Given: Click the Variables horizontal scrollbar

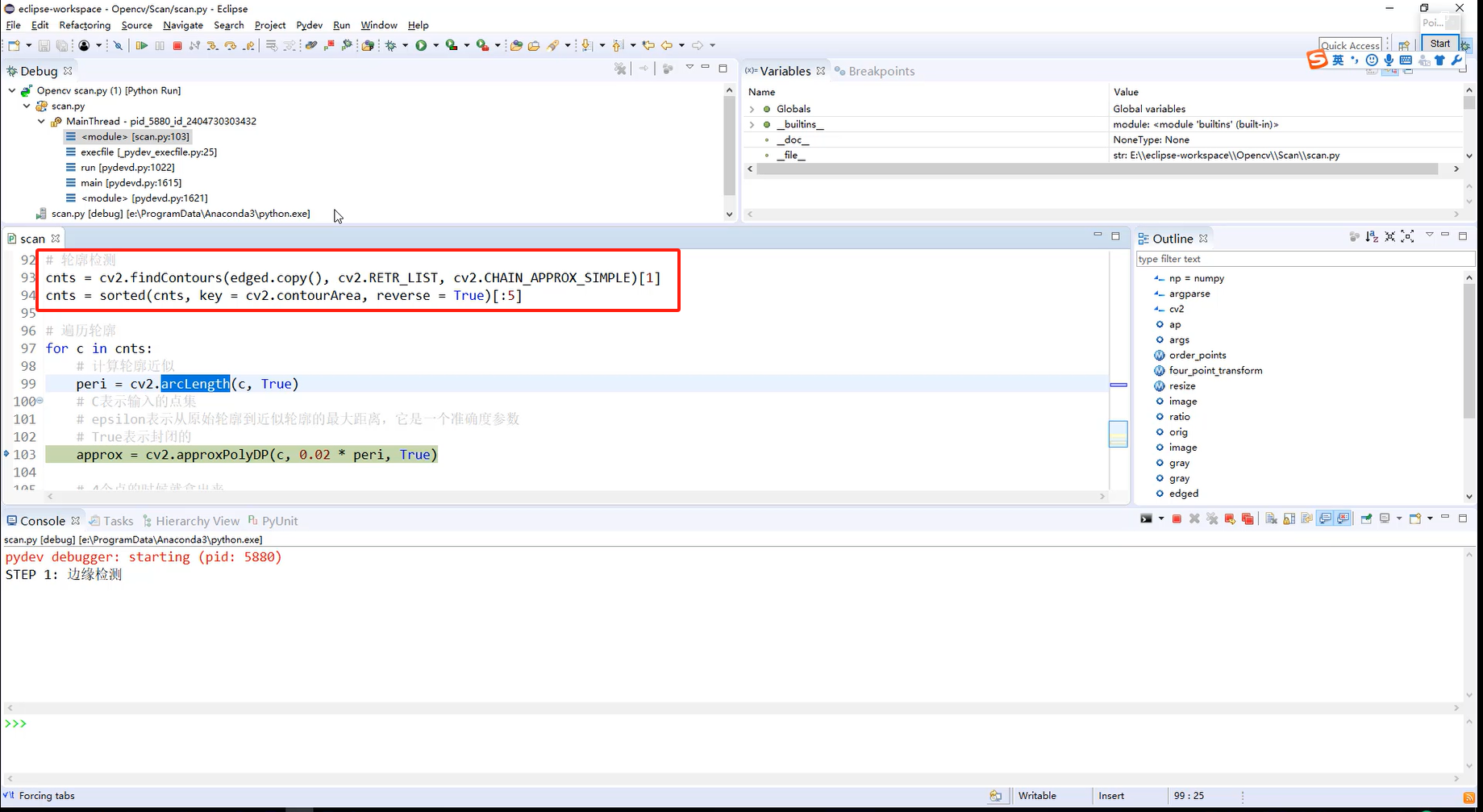Looking at the screenshot, I should click(x=1097, y=169).
